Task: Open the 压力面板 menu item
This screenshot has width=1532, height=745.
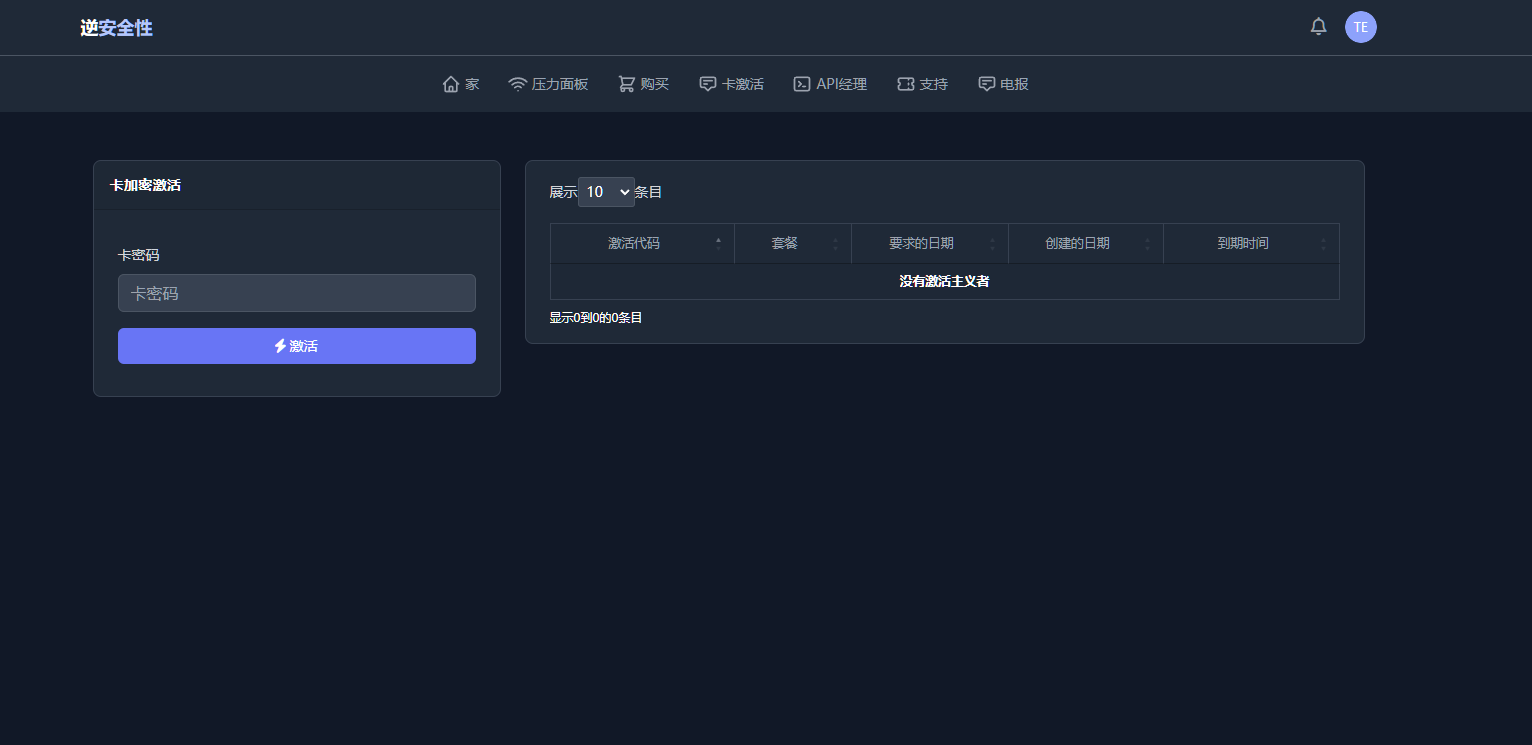Action: point(548,84)
